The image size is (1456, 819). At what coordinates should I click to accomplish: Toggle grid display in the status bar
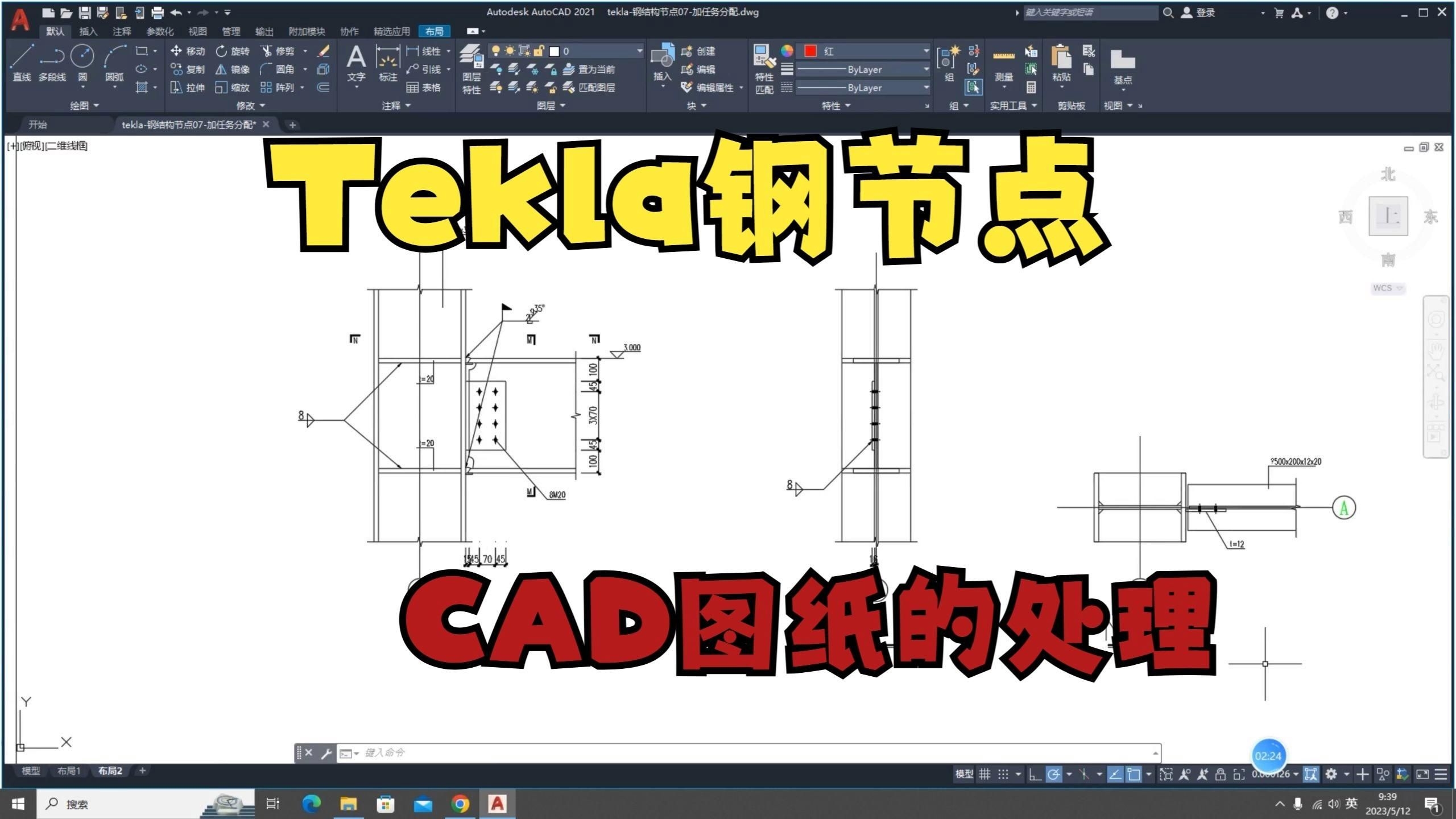(985, 774)
